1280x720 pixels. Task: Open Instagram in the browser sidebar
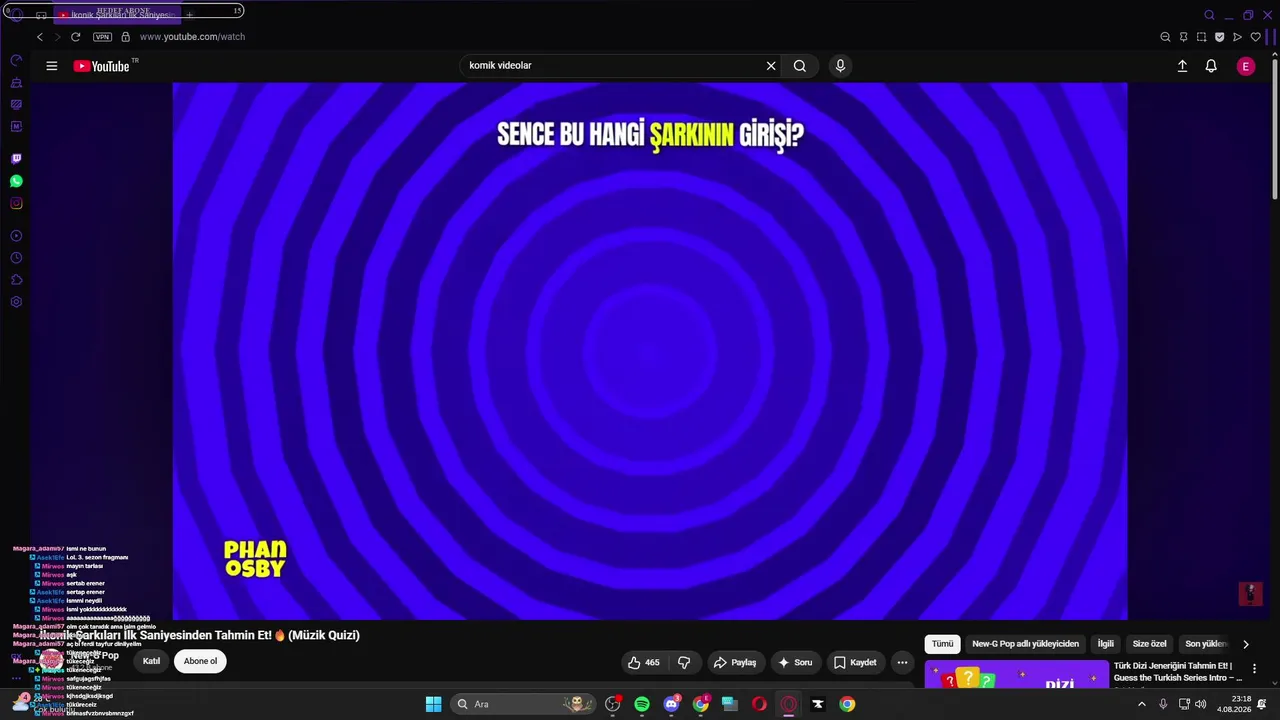[x=16, y=204]
